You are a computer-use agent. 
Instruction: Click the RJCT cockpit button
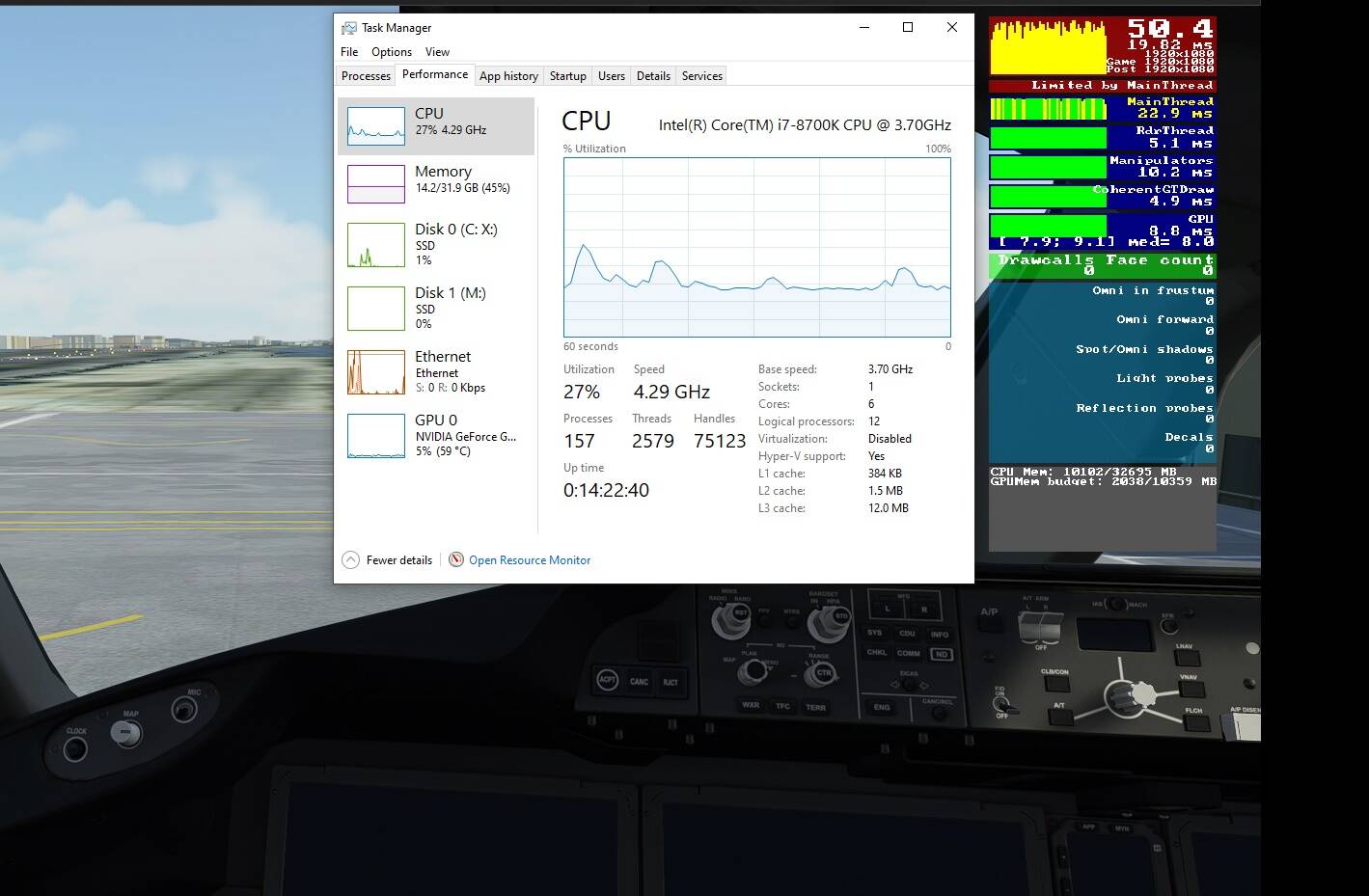671,683
